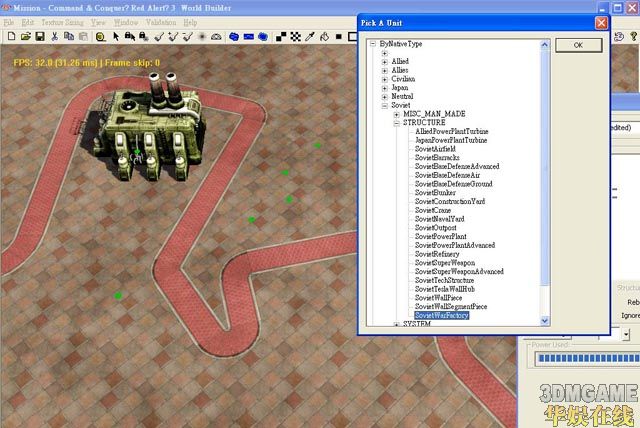Screen dimensions: 640x428
Task: Expand the Allies tree node
Action: (384, 71)
